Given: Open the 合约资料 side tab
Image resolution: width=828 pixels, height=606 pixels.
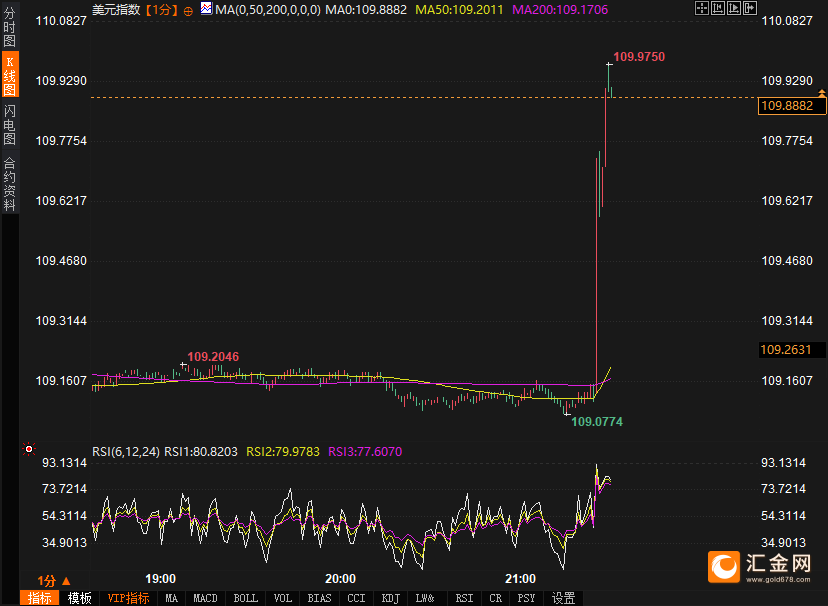Looking at the screenshot, I should [10, 184].
